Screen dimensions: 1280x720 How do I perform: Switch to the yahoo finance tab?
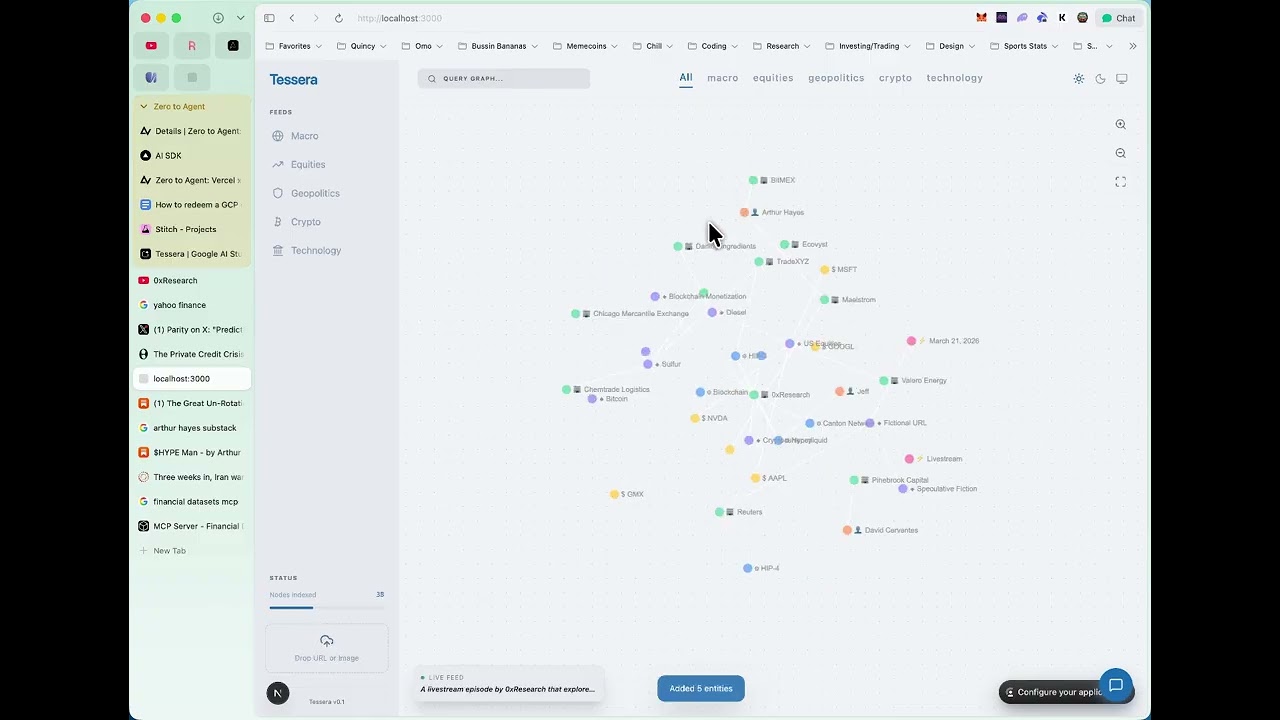point(192,305)
